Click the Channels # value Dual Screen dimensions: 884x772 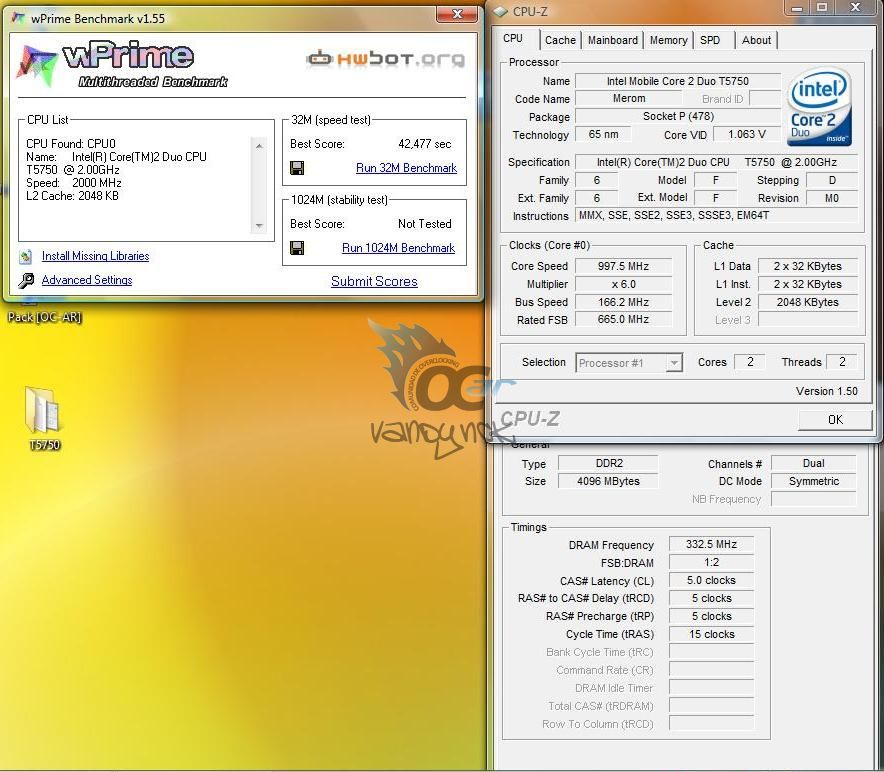click(x=814, y=464)
